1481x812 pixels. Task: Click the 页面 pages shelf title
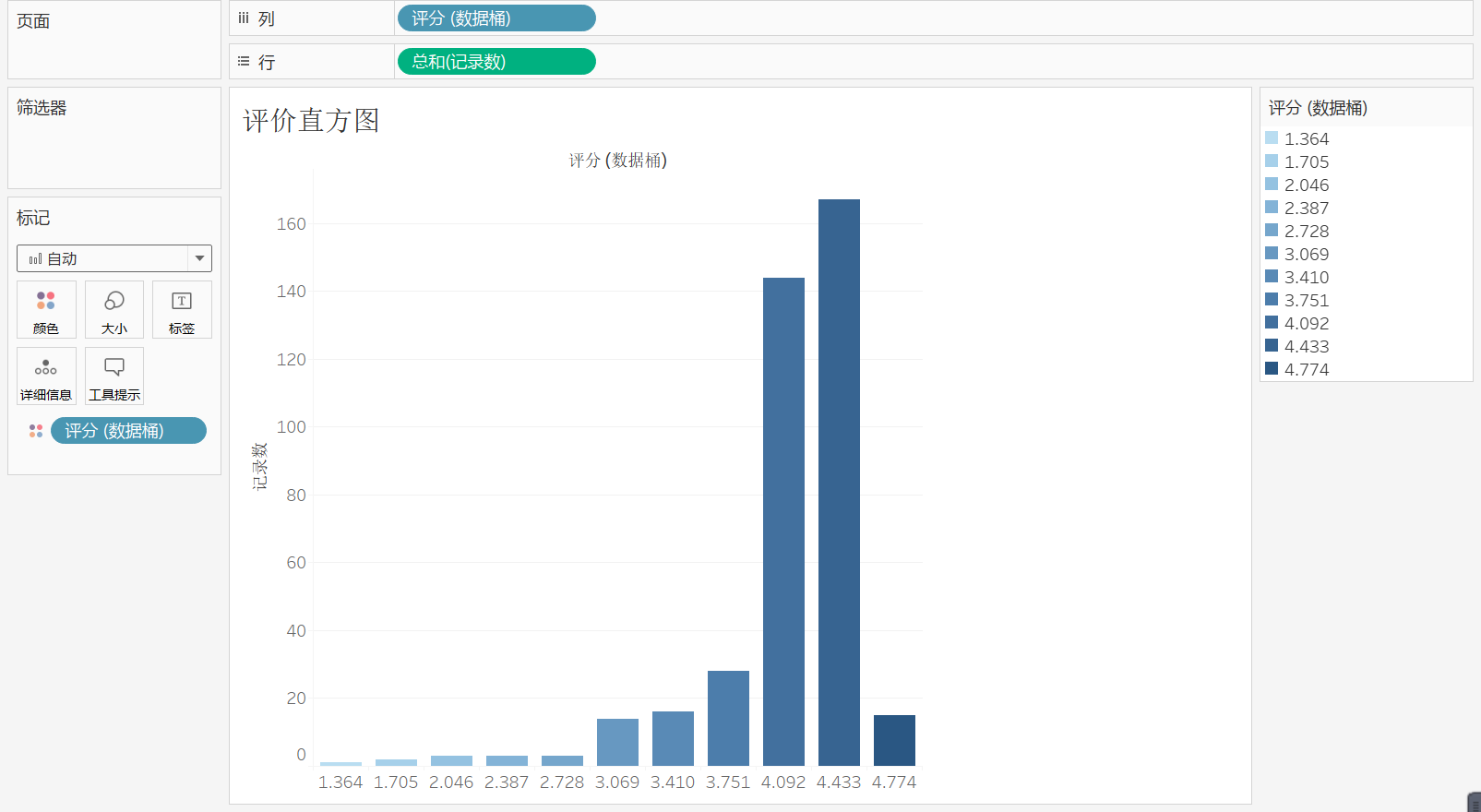pos(33,21)
